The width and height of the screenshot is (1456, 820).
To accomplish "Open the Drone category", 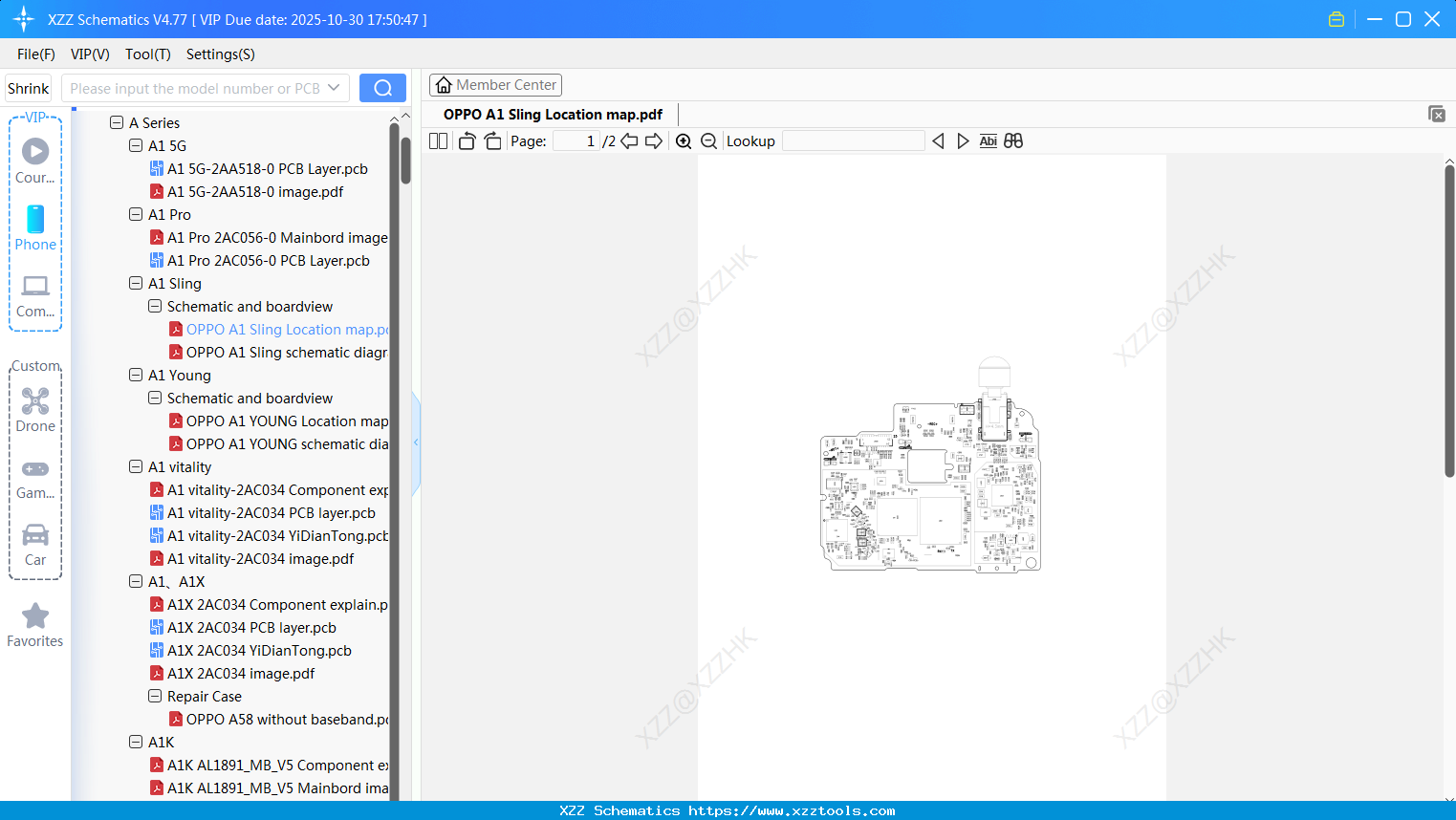I will [35, 410].
